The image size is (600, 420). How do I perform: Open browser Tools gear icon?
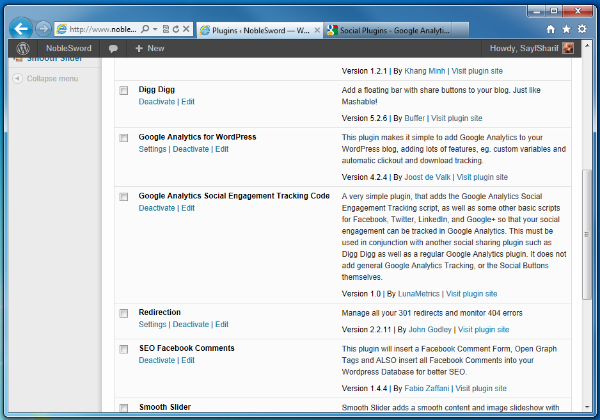[582, 29]
